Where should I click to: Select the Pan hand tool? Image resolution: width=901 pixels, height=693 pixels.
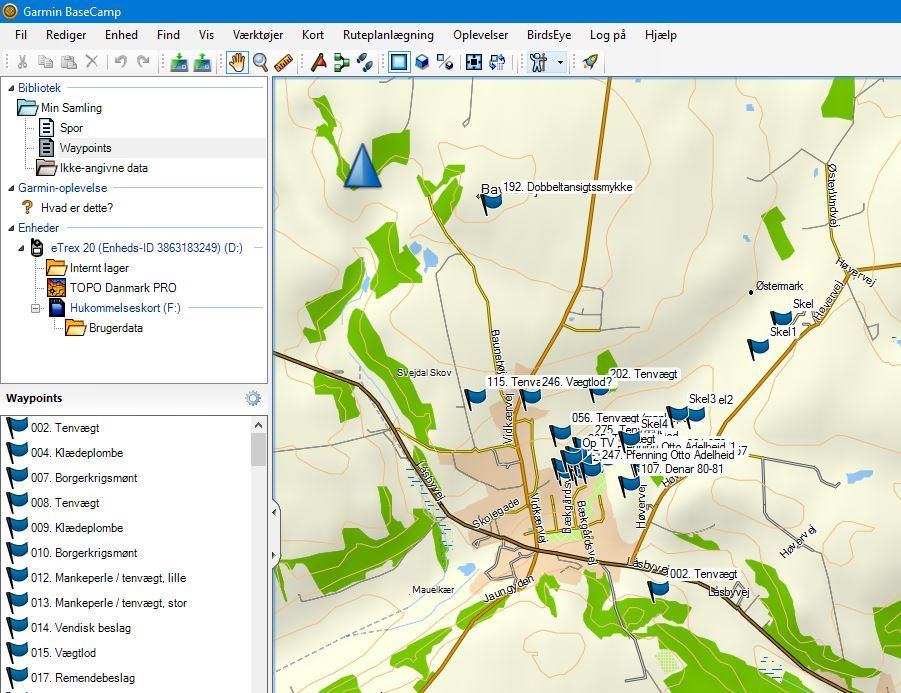point(237,62)
